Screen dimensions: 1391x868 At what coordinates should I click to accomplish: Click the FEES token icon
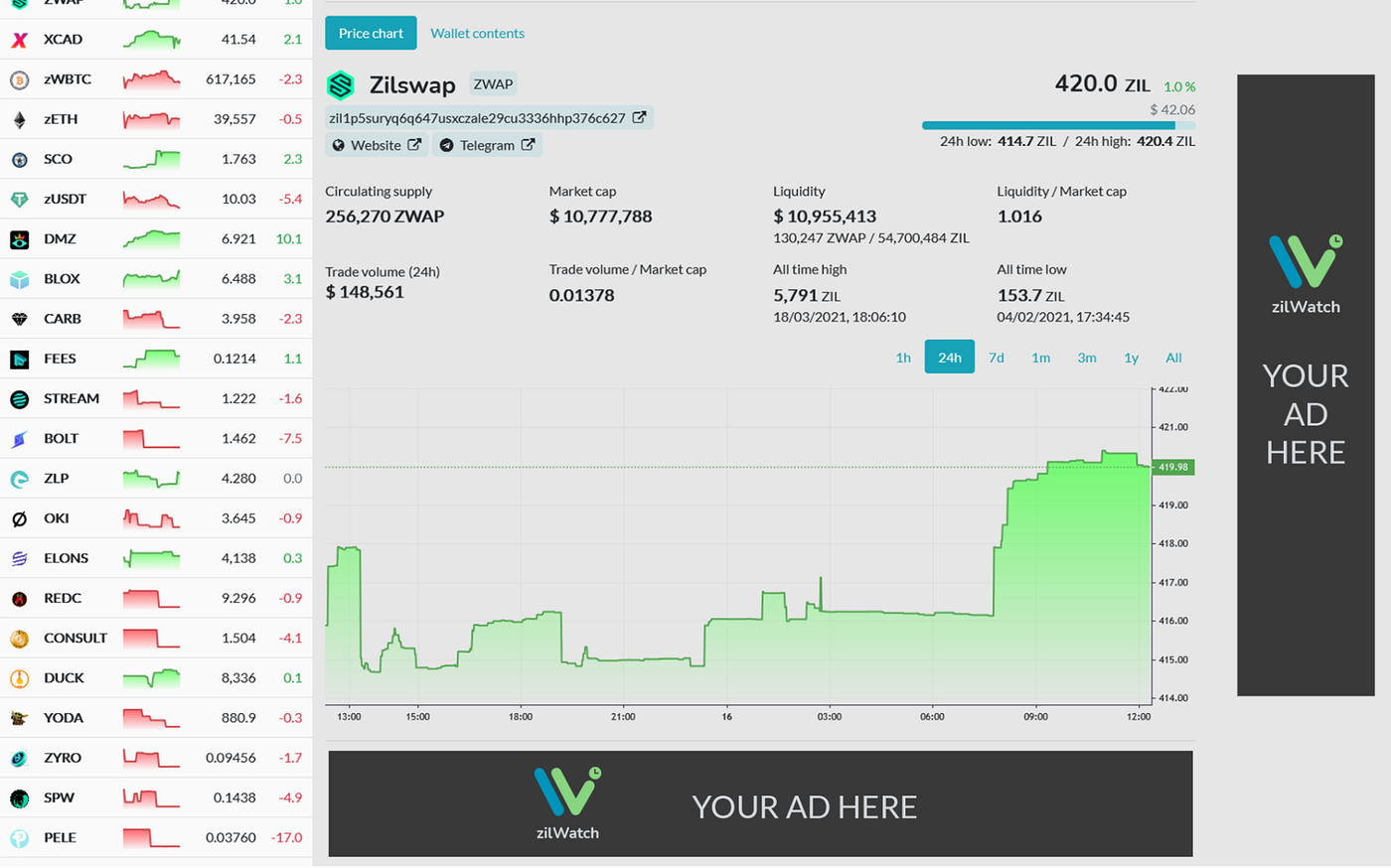tap(19, 359)
